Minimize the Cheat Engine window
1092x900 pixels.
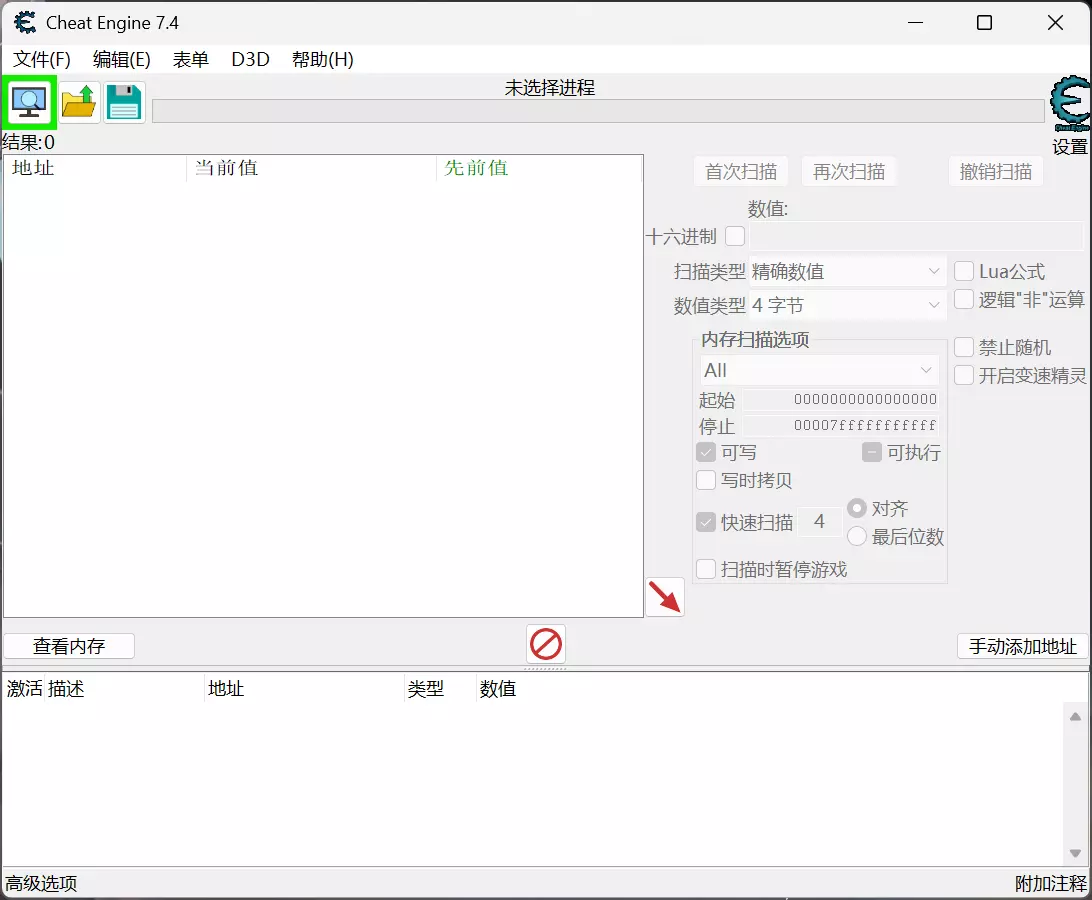point(916,23)
